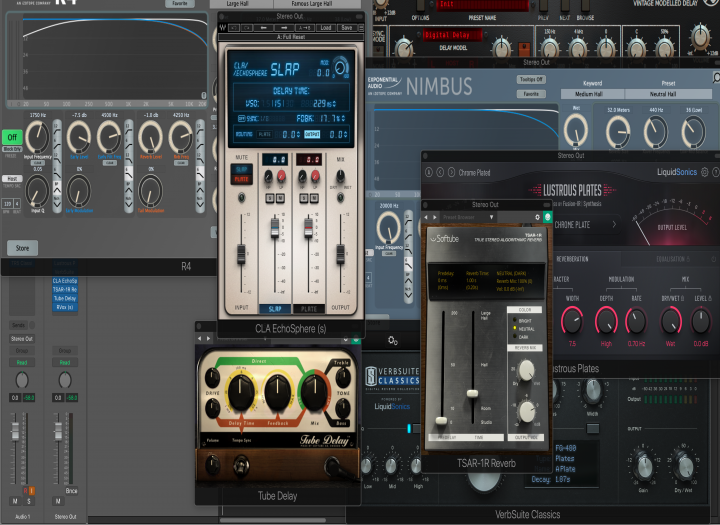Open the Lustrous Plates settings gear
This screenshot has height=525, width=720.
click(x=705, y=172)
